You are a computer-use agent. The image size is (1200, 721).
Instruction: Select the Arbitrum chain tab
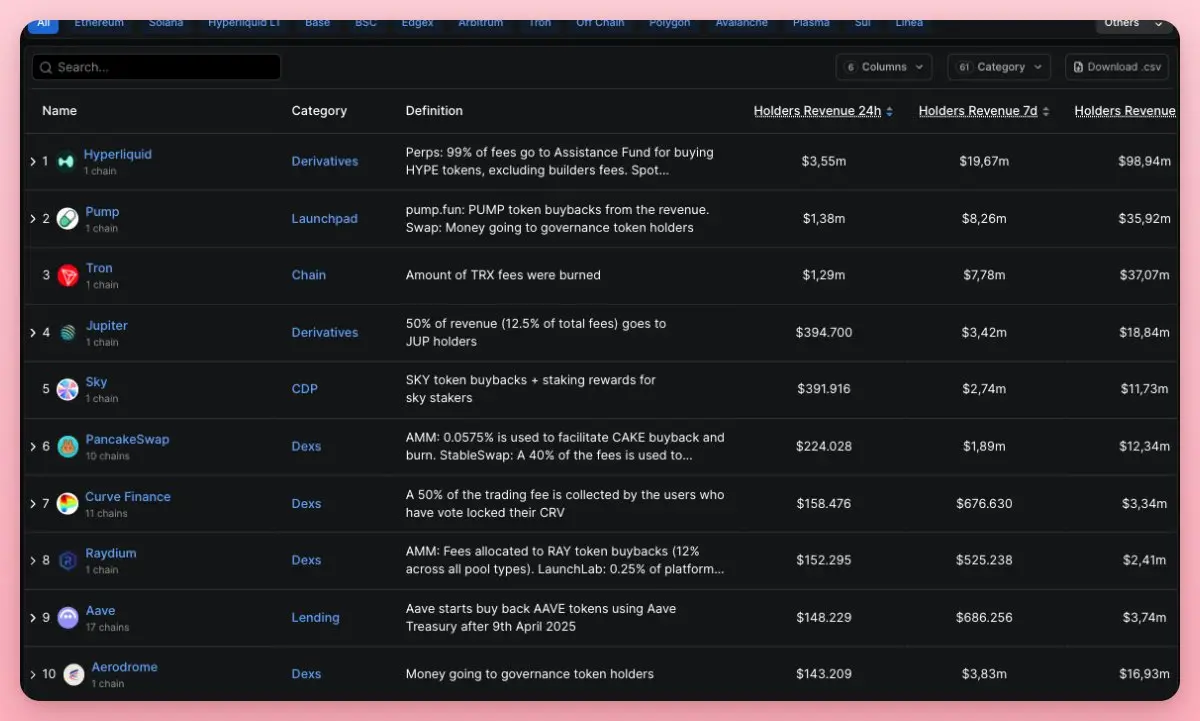pos(483,23)
